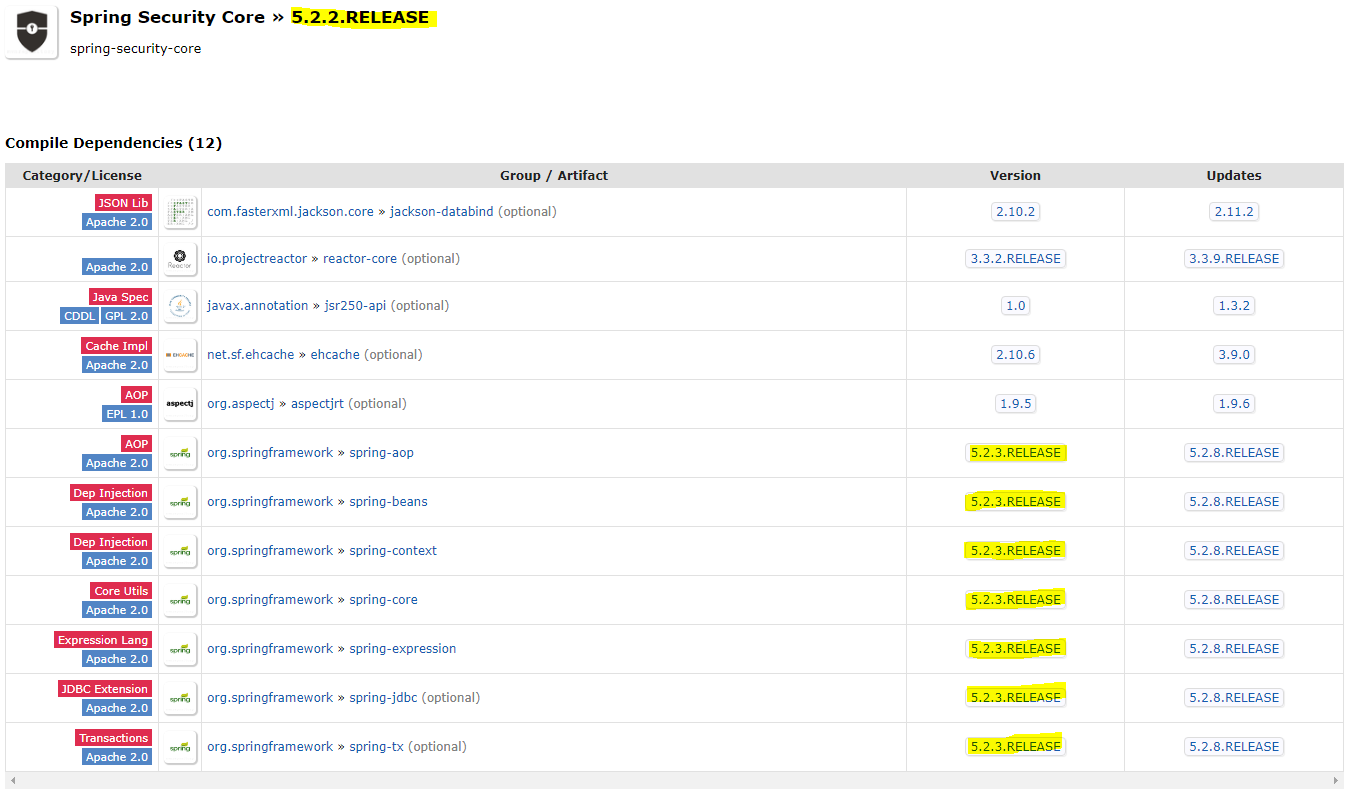
Task: Open com.fasterxml.jackson.core group link
Action: (x=290, y=212)
